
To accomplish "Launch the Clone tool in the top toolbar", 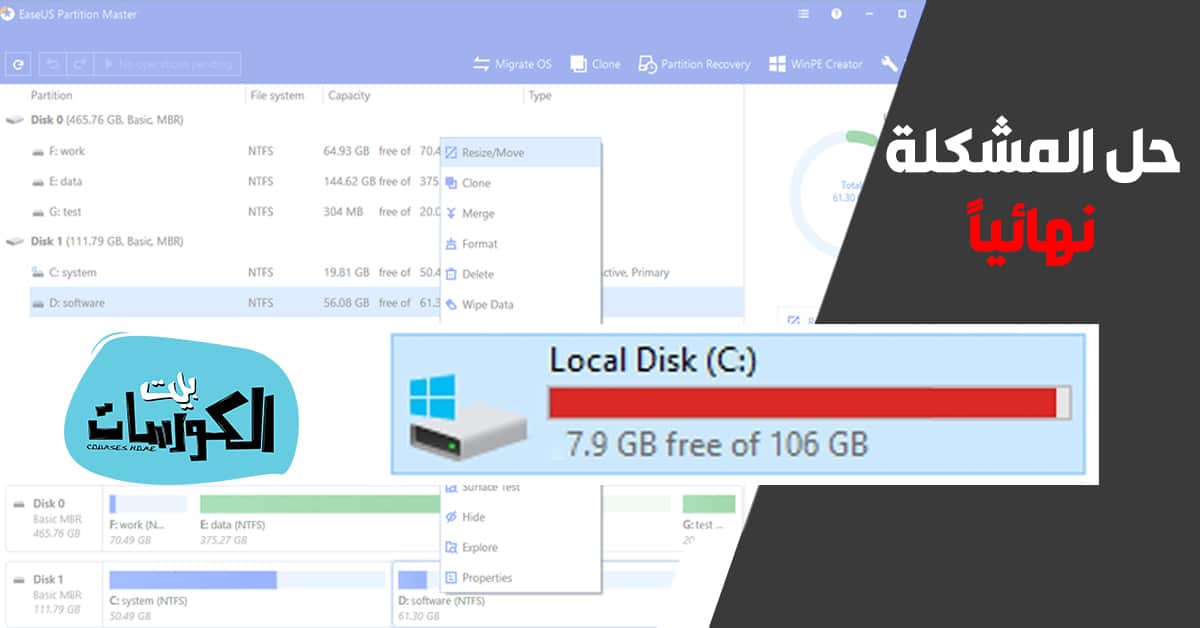I will (595, 64).
